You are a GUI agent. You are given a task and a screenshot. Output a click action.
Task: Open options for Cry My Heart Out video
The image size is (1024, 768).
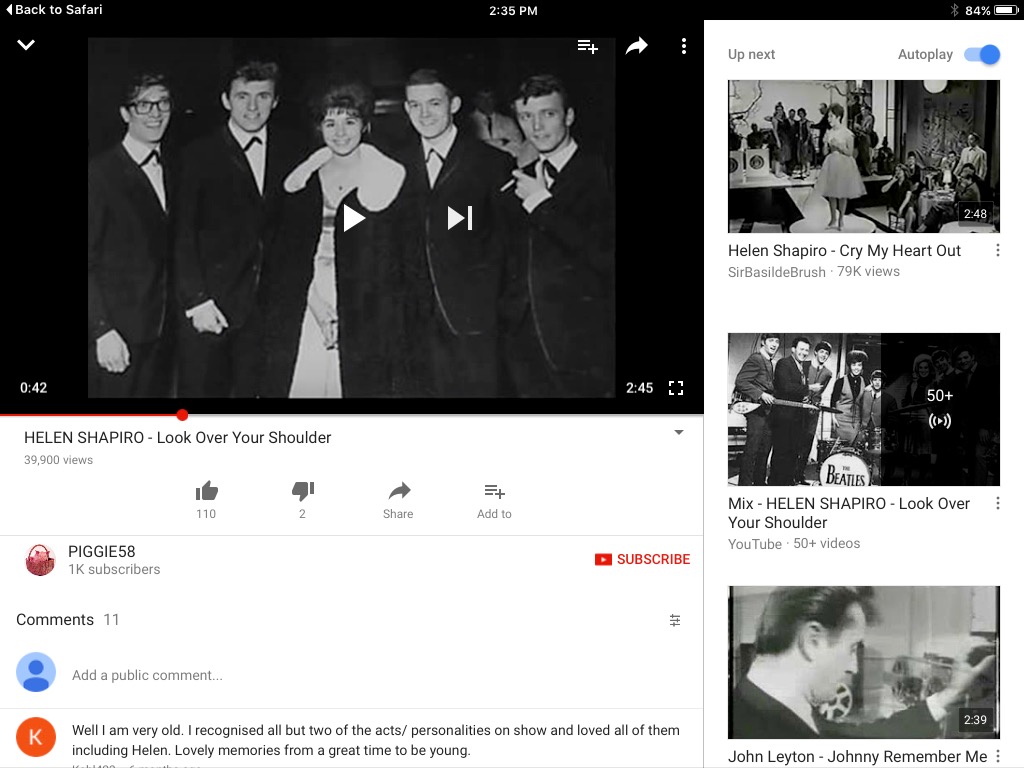(x=997, y=251)
